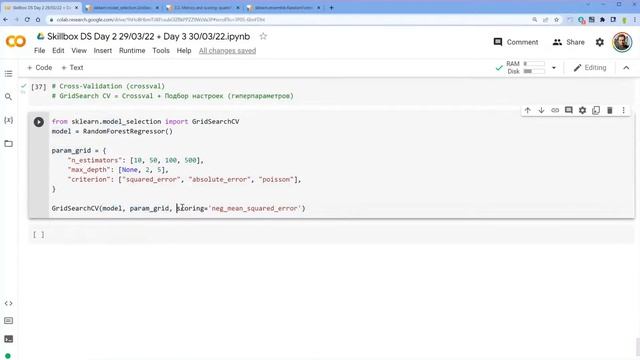Click the notebook title to rename
Image resolution: width=640 pixels, height=360 pixels.
[x=149, y=36]
